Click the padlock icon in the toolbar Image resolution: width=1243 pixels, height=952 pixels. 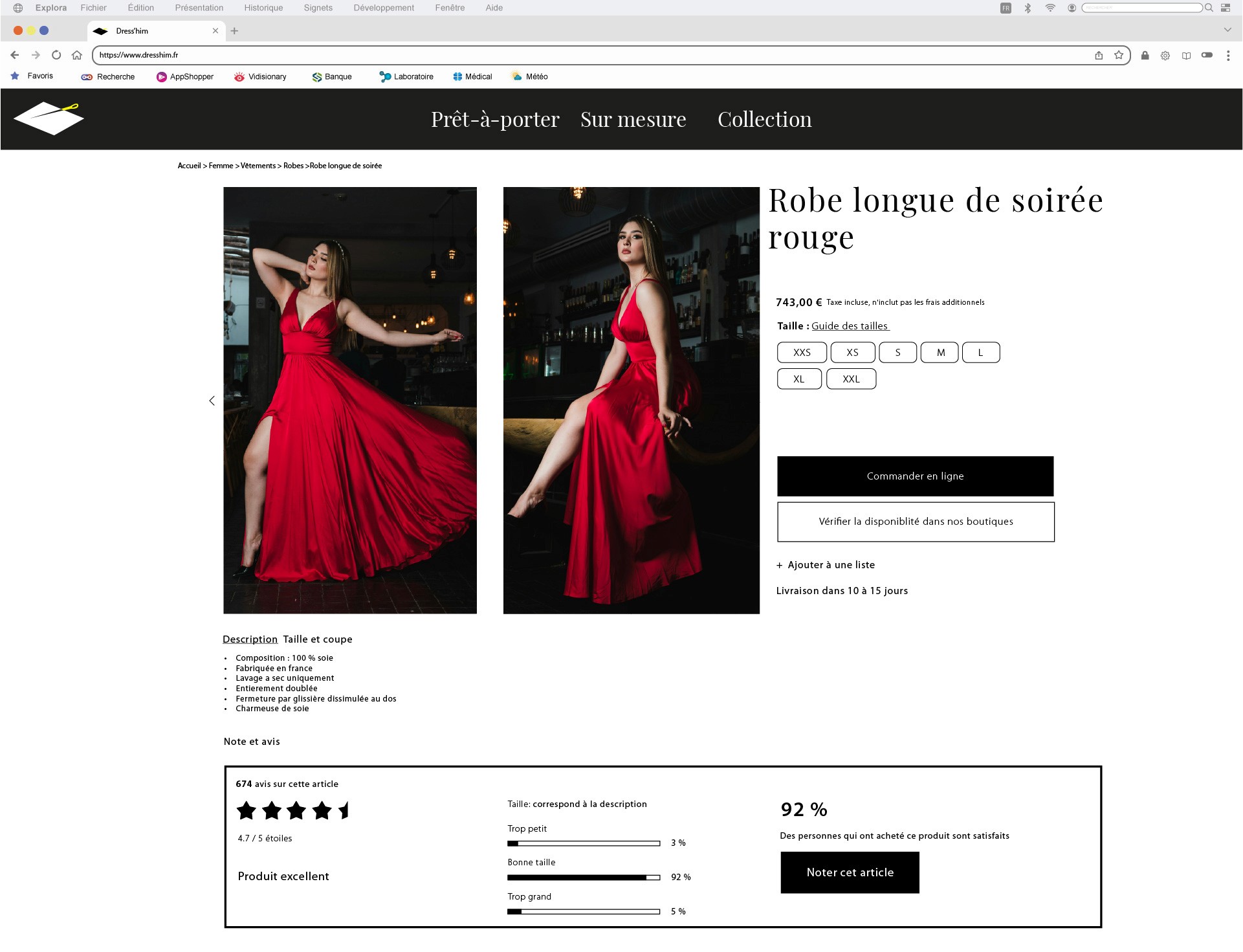(x=1145, y=55)
